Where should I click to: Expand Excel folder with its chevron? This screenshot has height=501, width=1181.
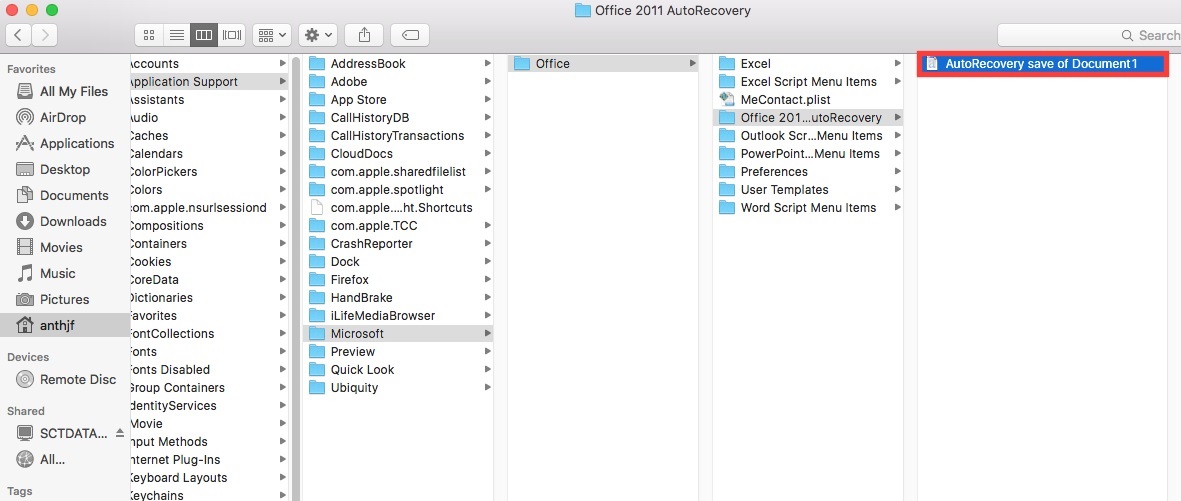click(x=898, y=64)
